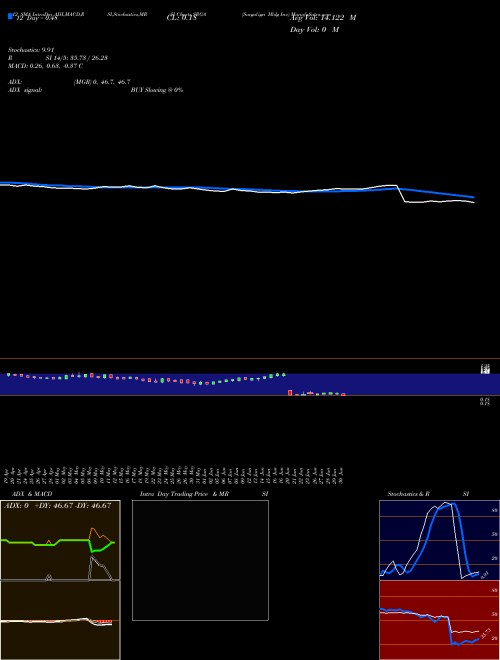The image size is (500, 660).
Task: Click the 'SI 14/5: 33.73 / 26.23' value
Action: coord(76,58)
